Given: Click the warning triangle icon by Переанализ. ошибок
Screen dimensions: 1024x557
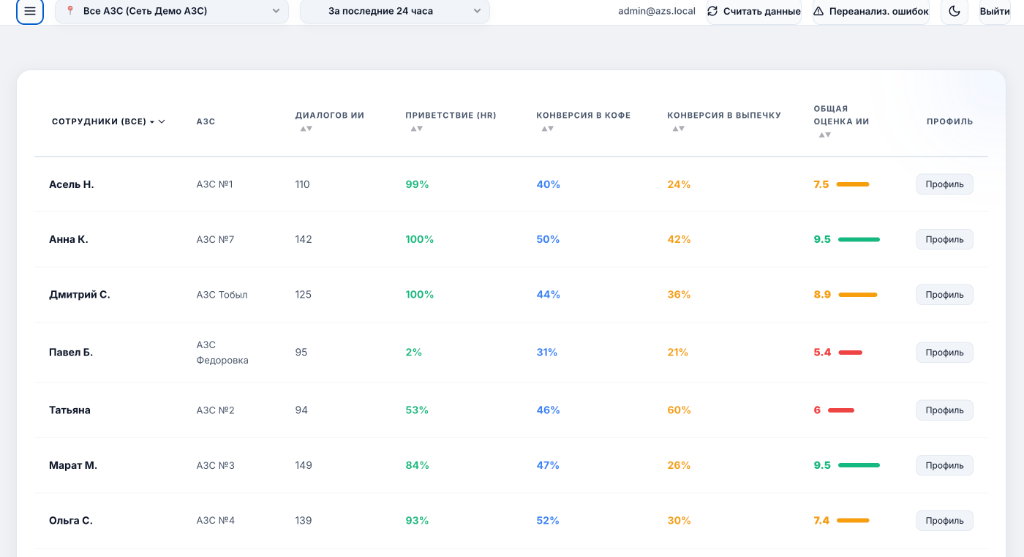Looking at the screenshot, I should tap(818, 11).
